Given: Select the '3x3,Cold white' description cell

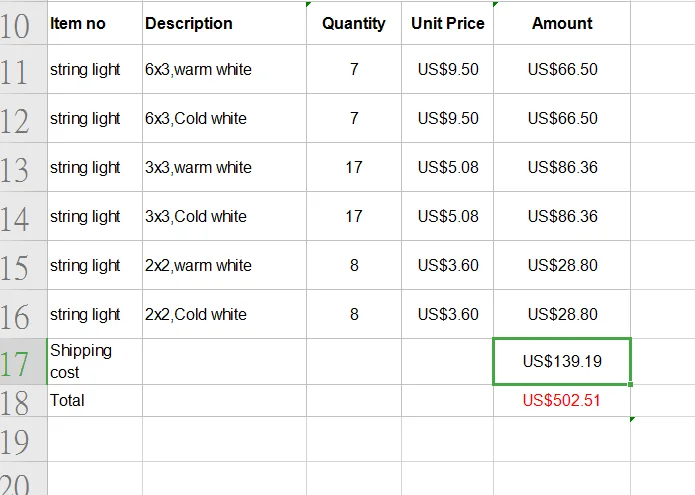Looking at the screenshot, I should point(224,216).
